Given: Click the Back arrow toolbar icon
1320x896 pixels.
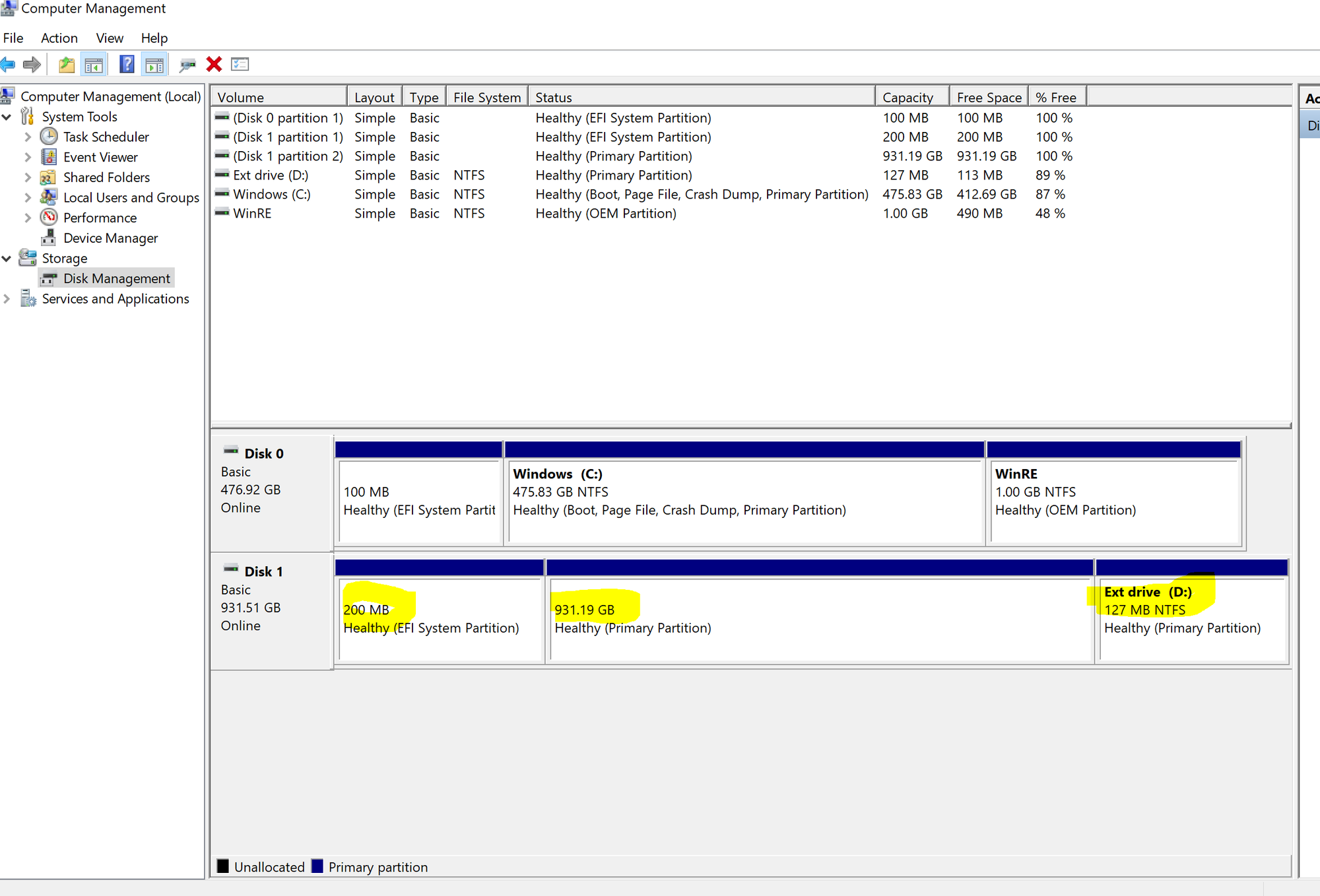Looking at the screenshot, I should [8, 65].
